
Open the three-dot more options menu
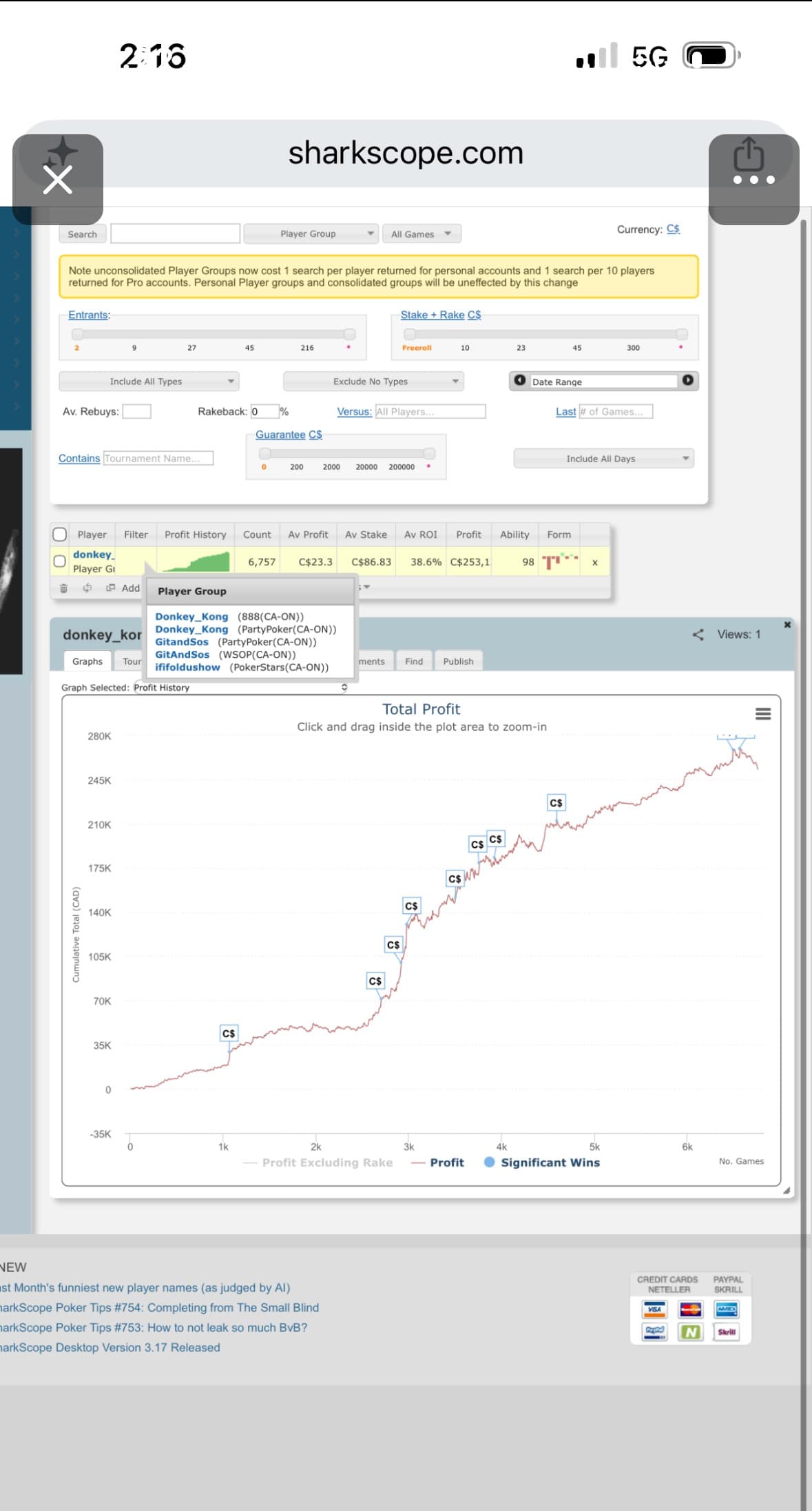(753, 180)
